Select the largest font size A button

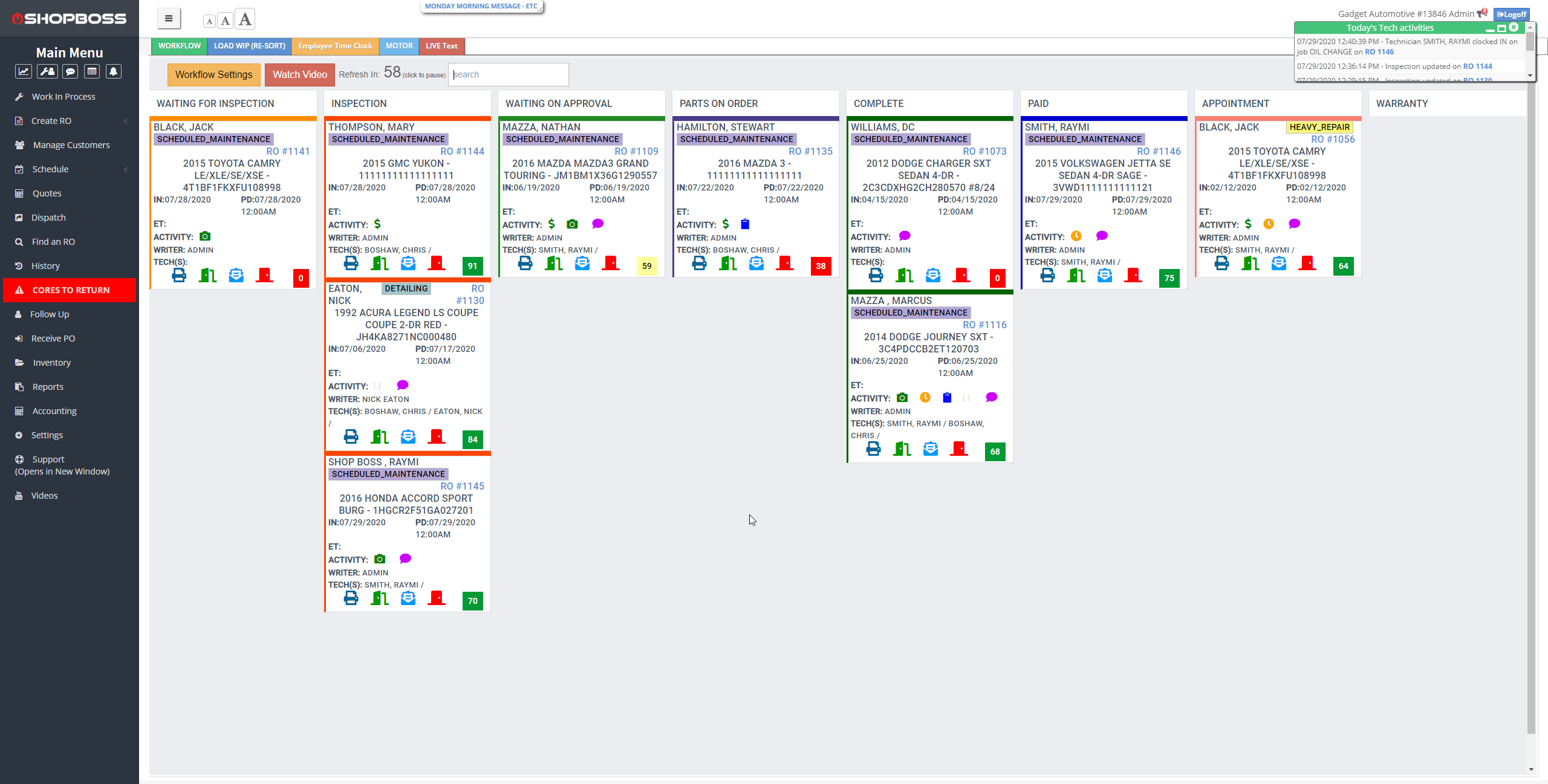(x=245, y=19)
